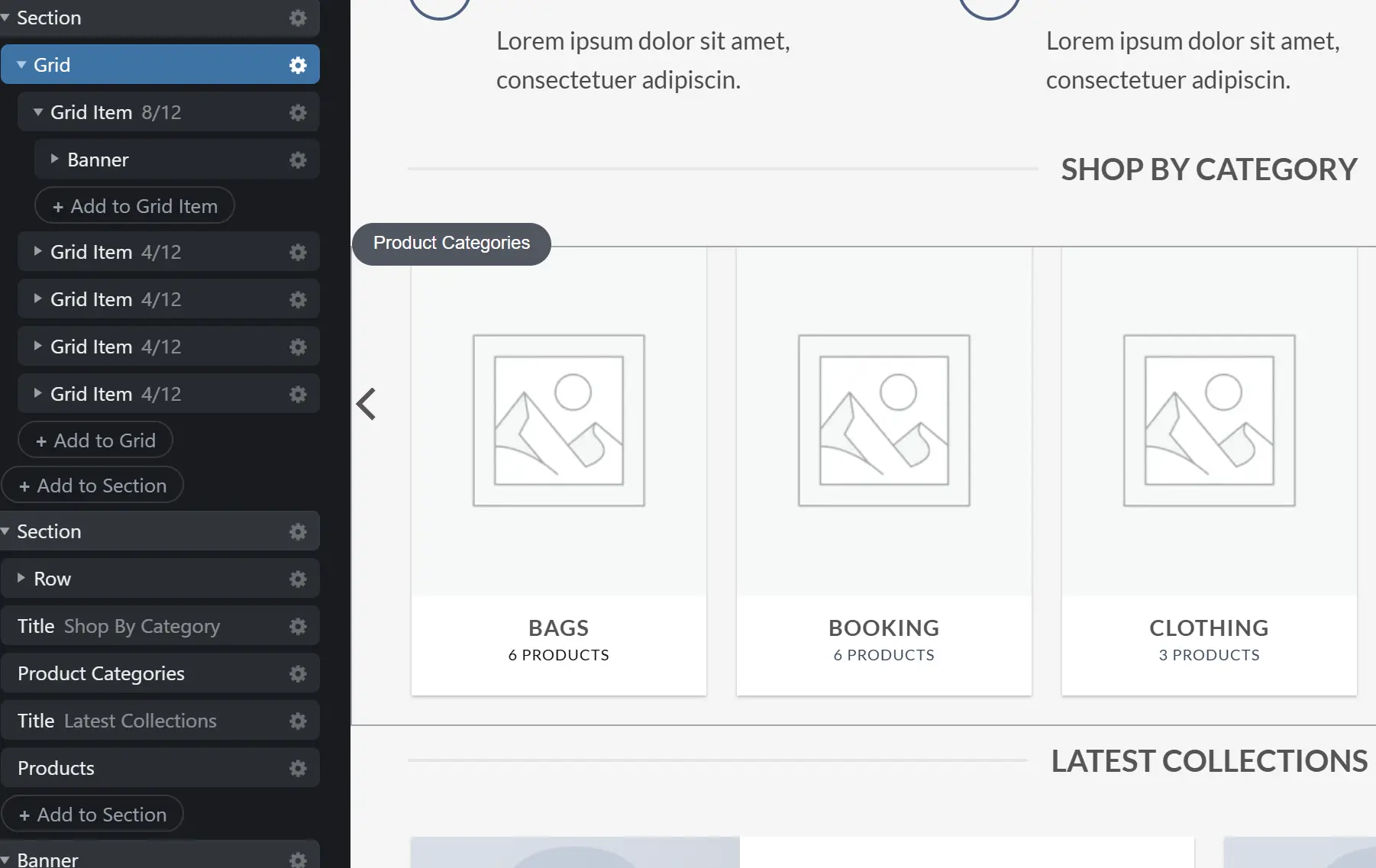This screenshot has width=1376, height=868.
Task: Open gear for Title Shop By Category
Action: coord(298,626)
